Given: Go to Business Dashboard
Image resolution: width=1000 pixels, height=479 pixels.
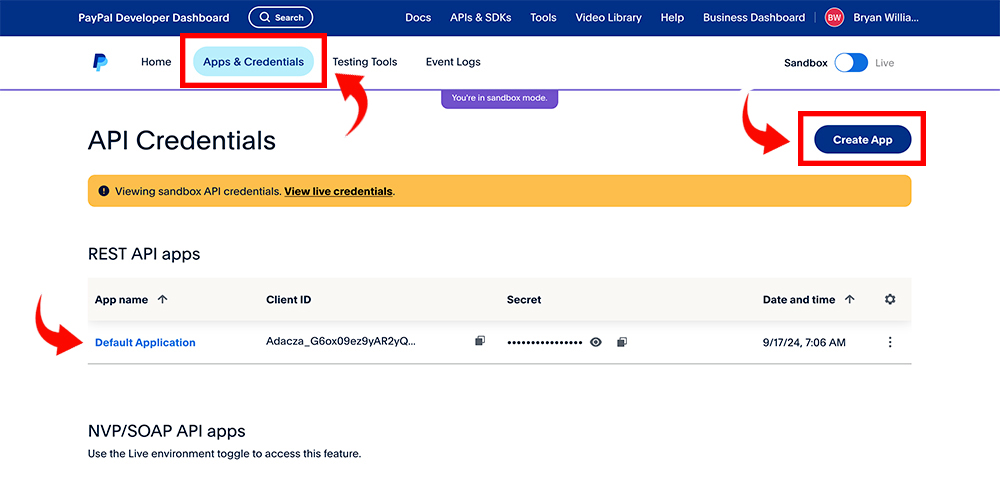Looking at the screenshot, I should point(754,18).
